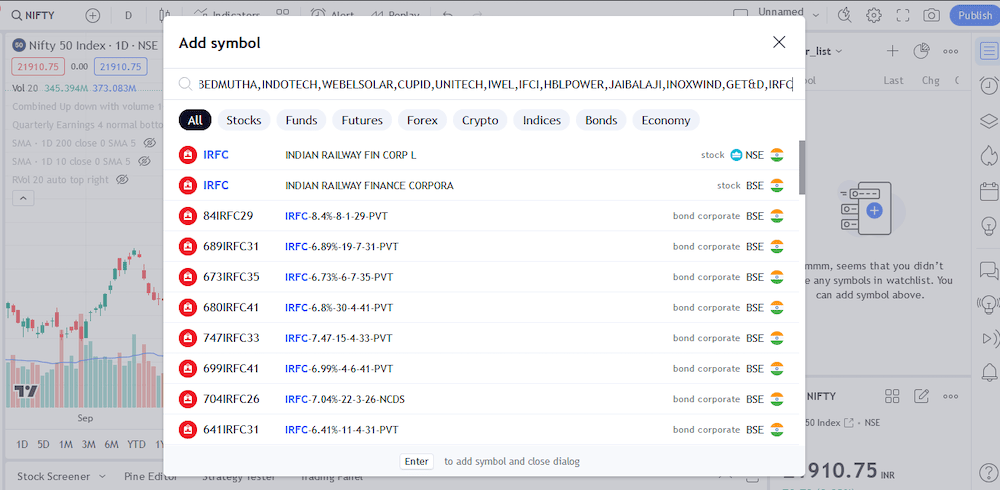Image resolution: width=1000 pixels, height=490 pixels.
Task: Open the Help Center question icon
Action: [988, 473]
